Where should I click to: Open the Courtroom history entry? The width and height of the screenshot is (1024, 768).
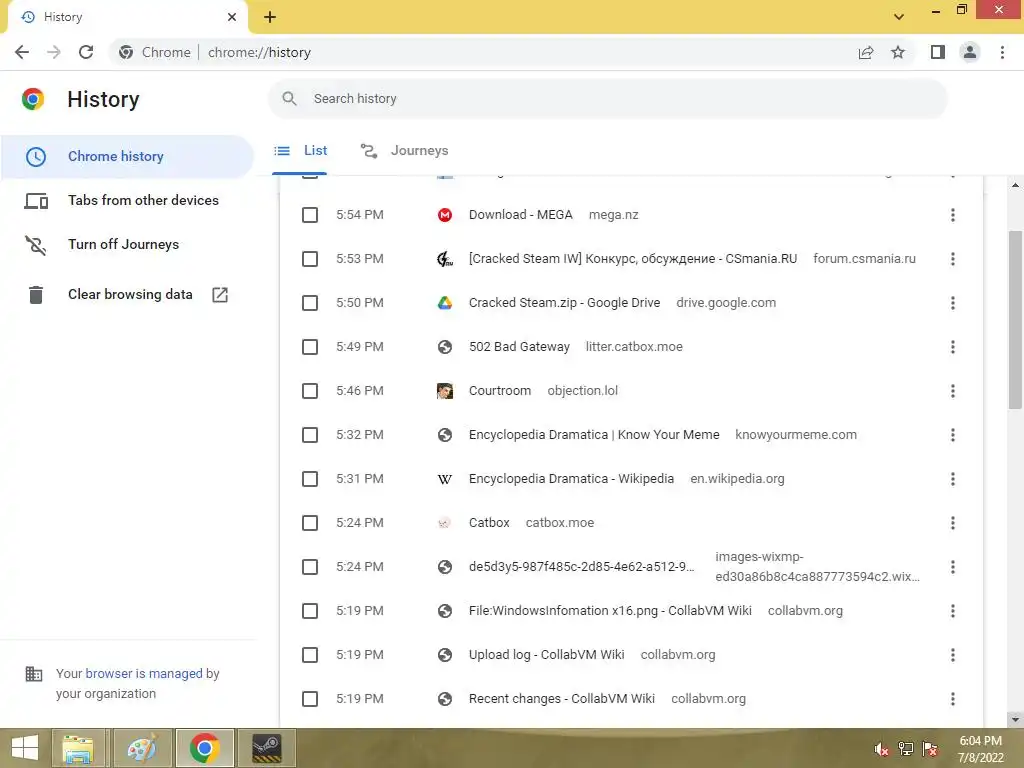coord(500,391)
